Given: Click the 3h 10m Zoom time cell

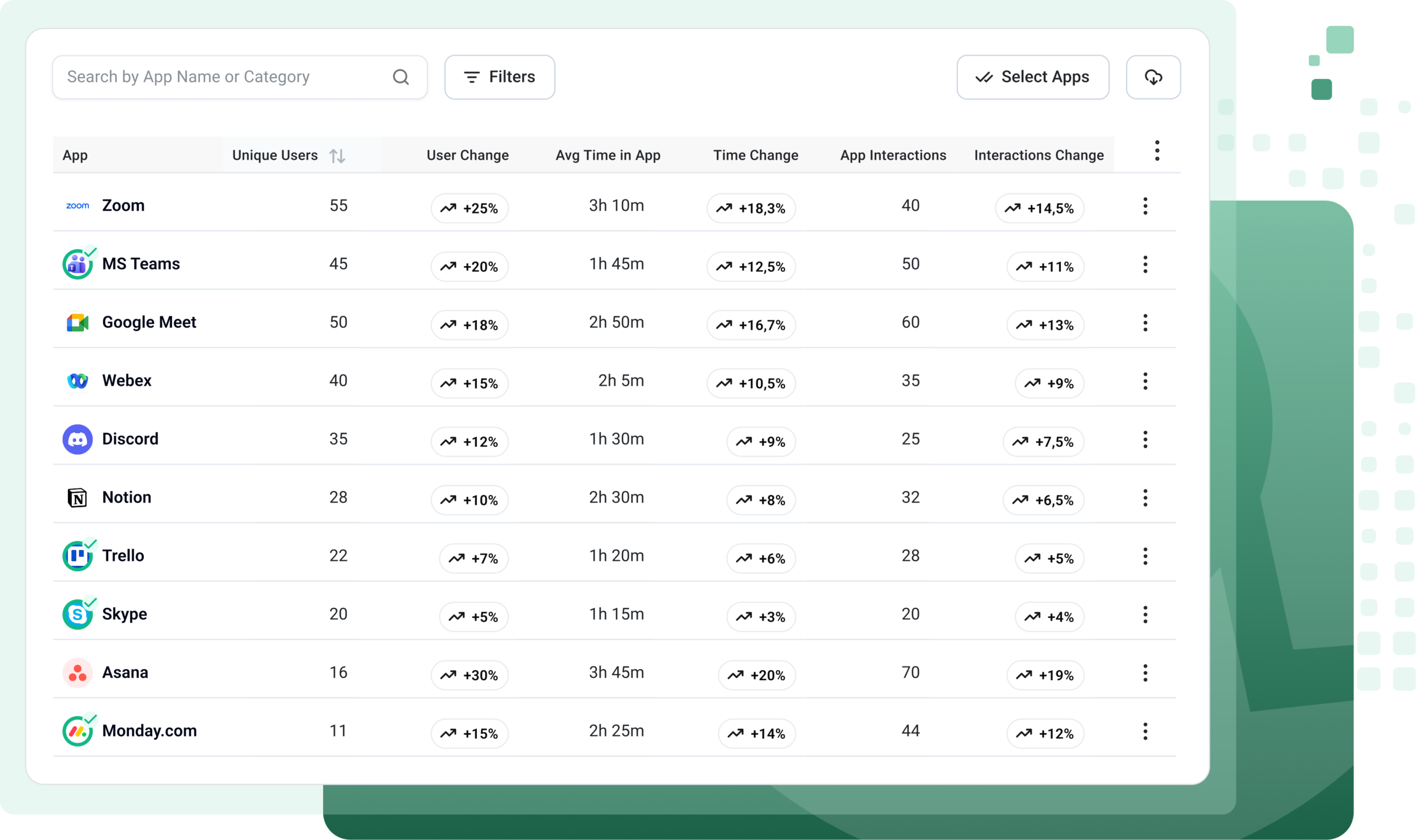Looking at the screenshot, I should coord(617,206).
